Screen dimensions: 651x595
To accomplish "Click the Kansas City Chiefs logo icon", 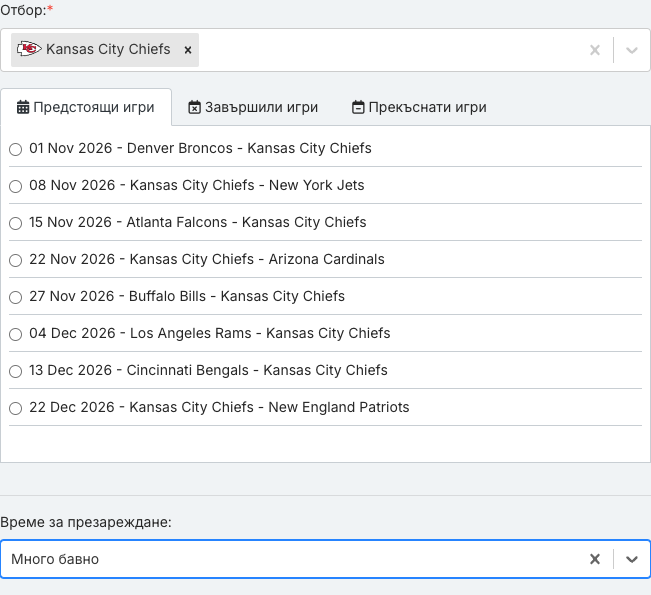I will click(29, 49).
